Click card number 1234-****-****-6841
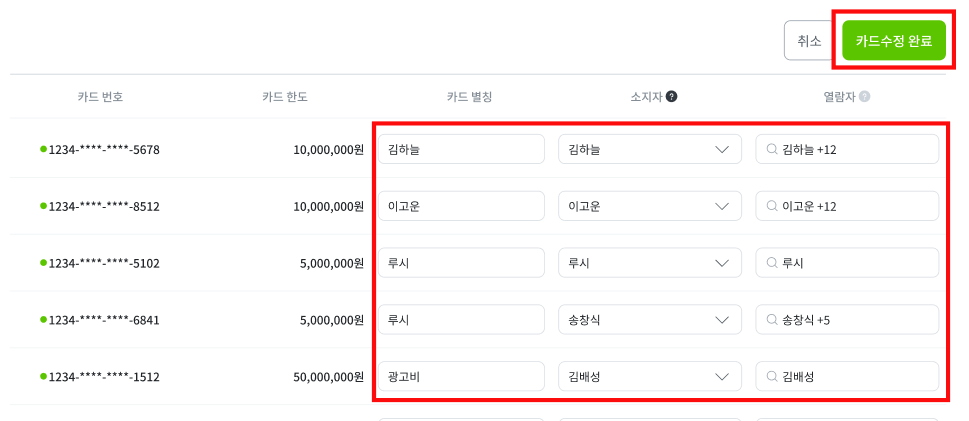Screen dimensions: 969x421 [104, 321]
